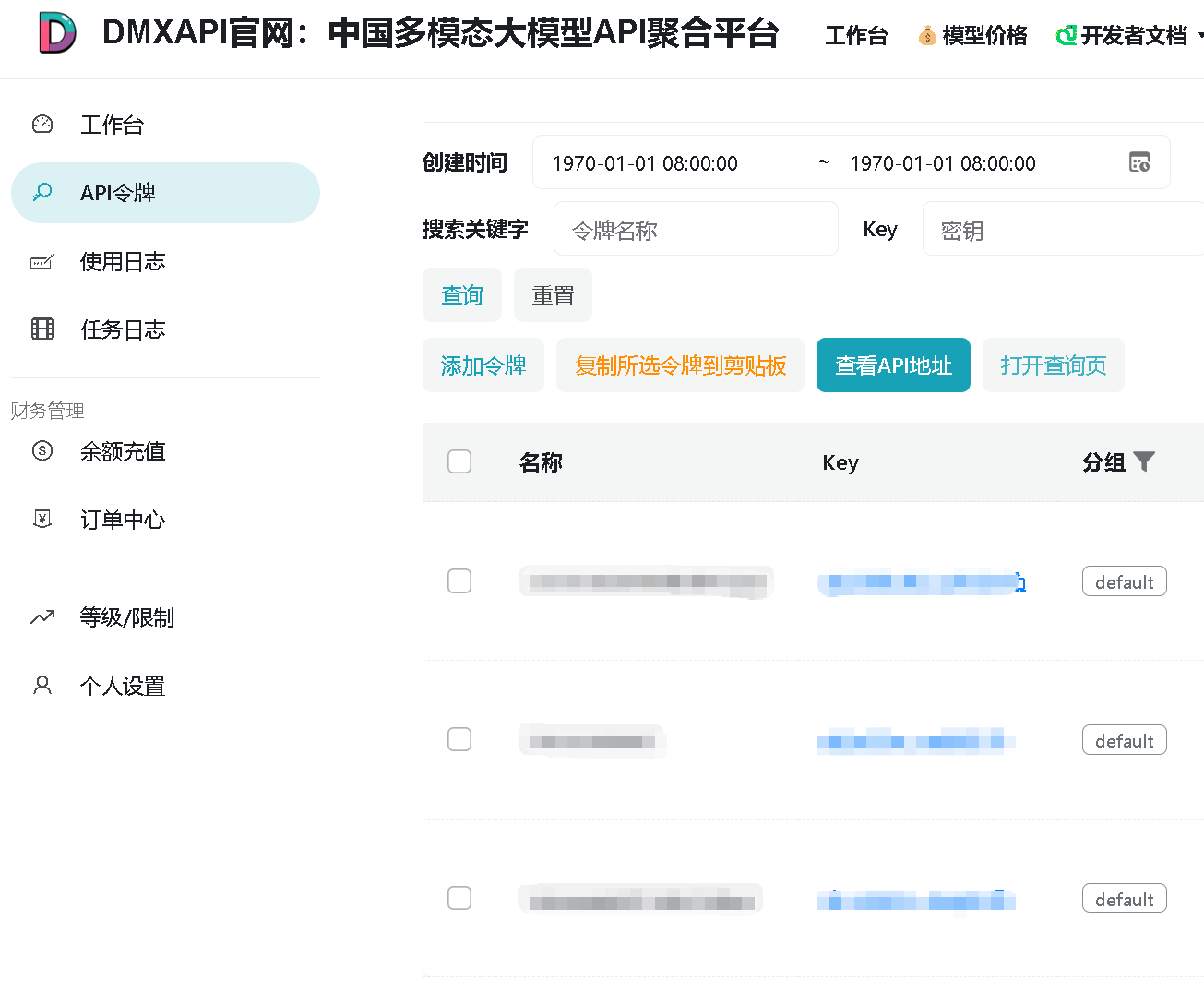Click the blurred key link in third row
The width and height of the screenshot is (1204, 1005).
[915, 900]
